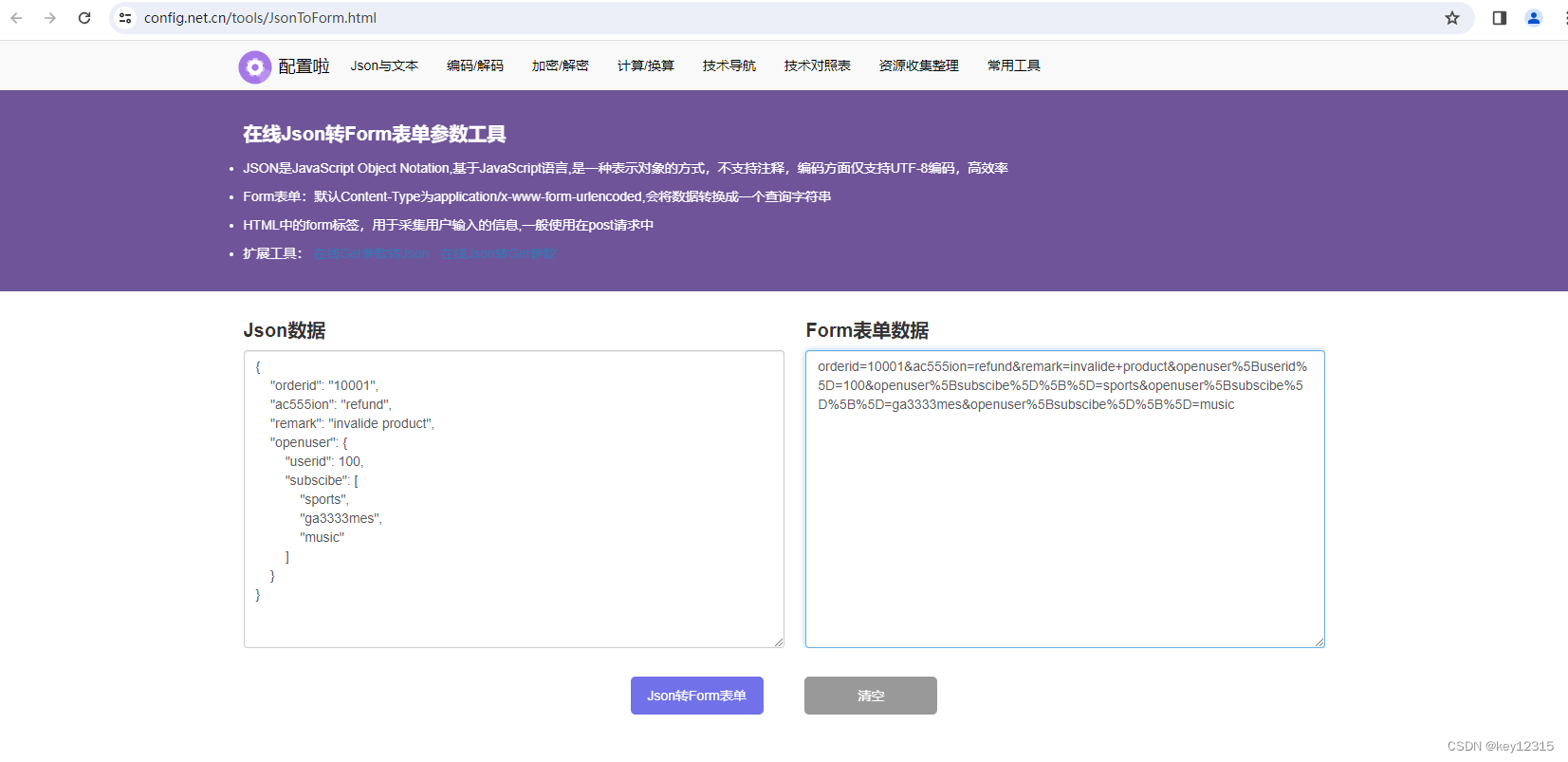Click the 扩展工具 label
The height and width of the screenshot is (762, 1568).
(x=272, y=253)
